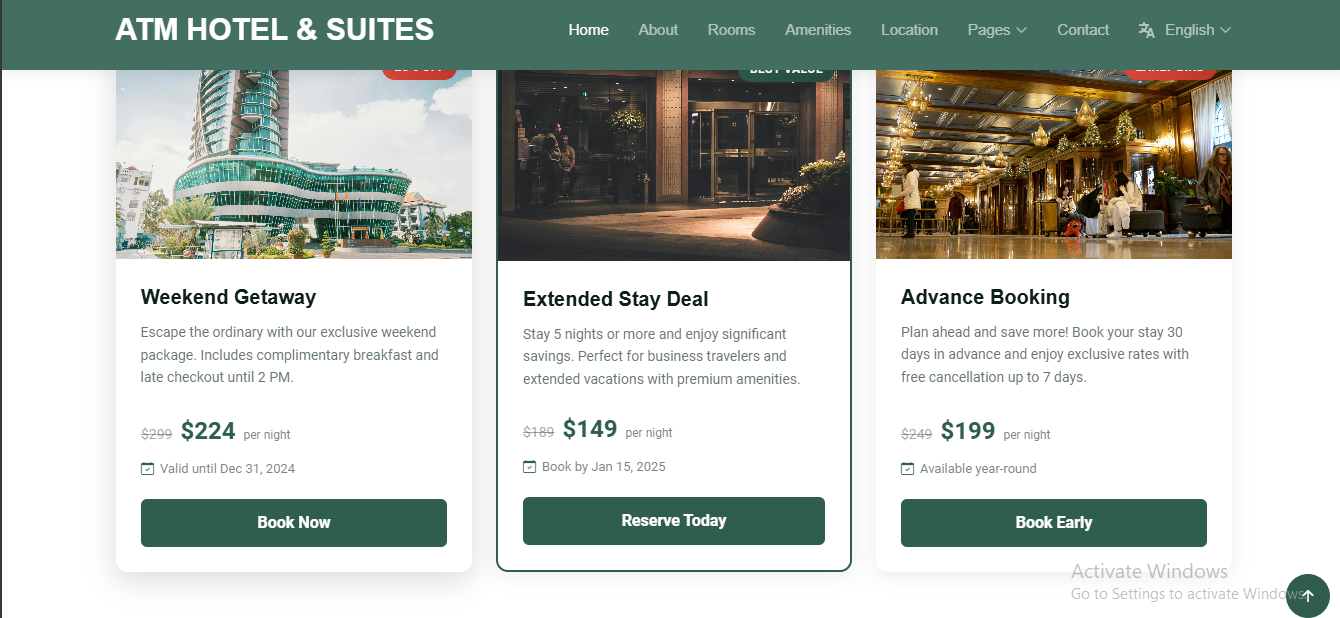Click calendar icon beside Book by Jan 15
1340x618 pixels.
530,466
